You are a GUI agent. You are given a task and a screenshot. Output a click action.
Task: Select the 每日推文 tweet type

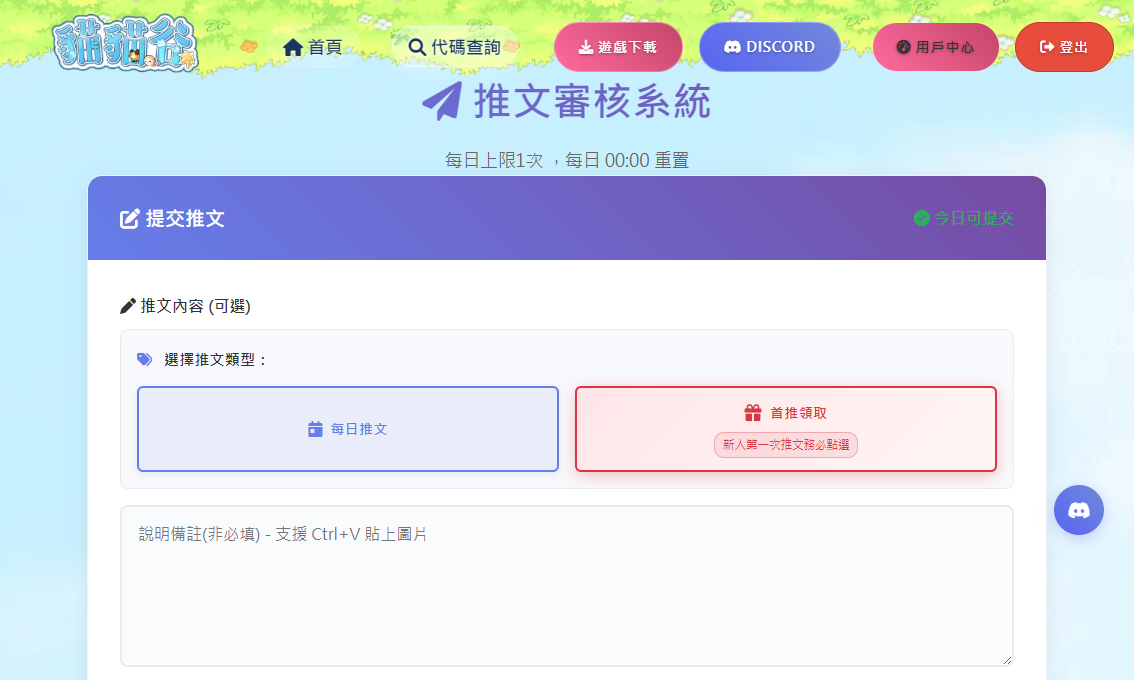[347, 428]
